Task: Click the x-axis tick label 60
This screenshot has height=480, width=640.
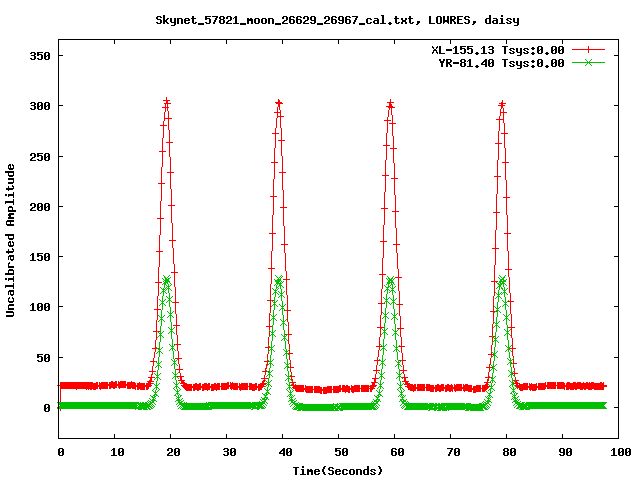Action: (397, 452)
